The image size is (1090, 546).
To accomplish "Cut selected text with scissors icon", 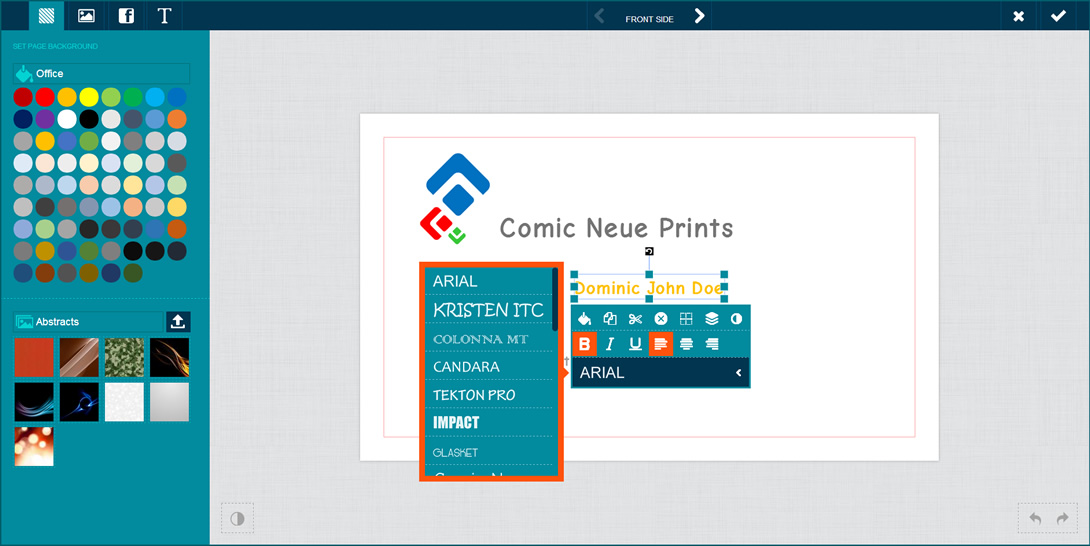I will pos(635,319).
